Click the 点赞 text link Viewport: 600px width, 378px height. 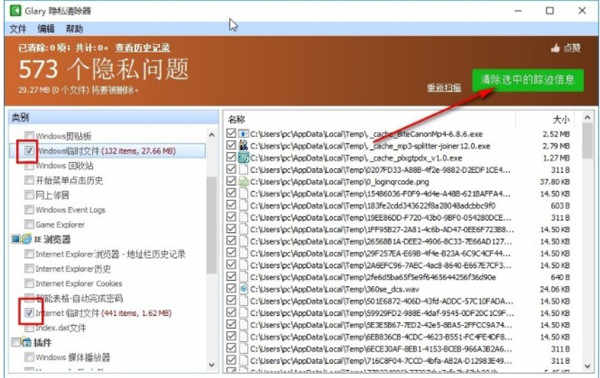pyautogui.click(x=572, y=48)
